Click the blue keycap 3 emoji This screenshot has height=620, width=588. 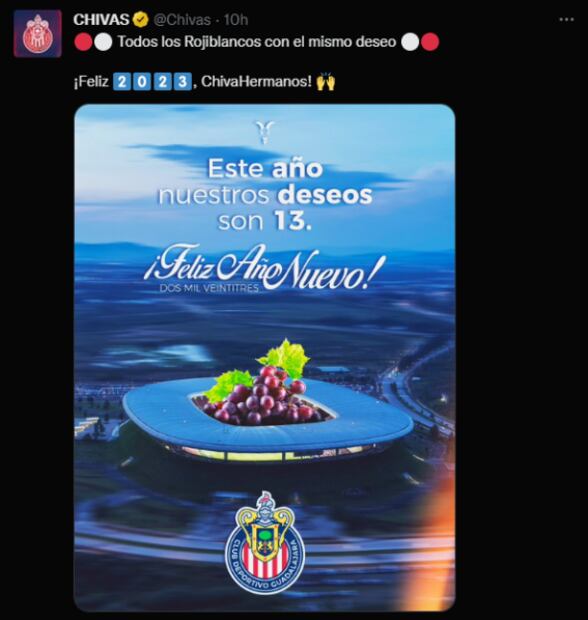point(183,82)
